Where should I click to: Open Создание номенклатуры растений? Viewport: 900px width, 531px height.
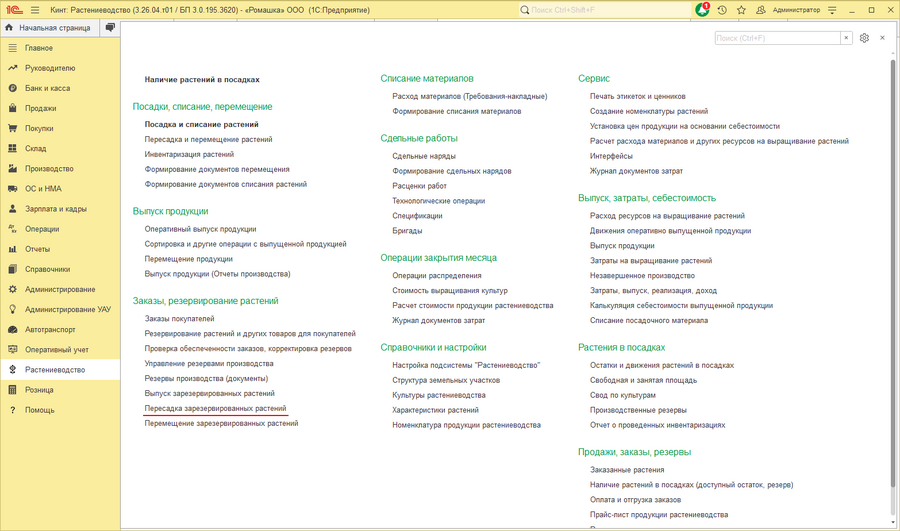649,111
